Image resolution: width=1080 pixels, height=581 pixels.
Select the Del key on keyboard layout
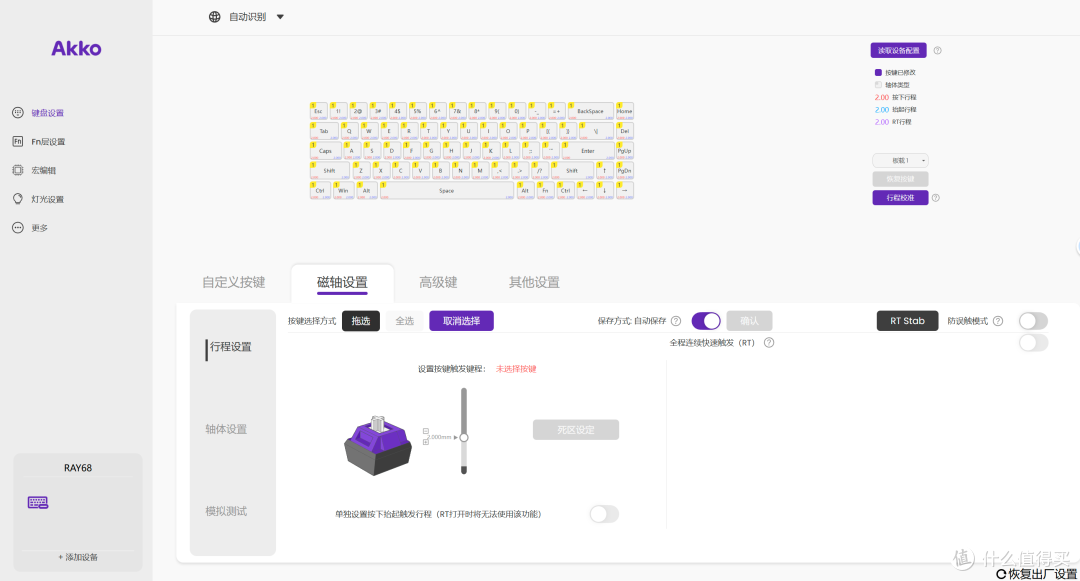625,131
